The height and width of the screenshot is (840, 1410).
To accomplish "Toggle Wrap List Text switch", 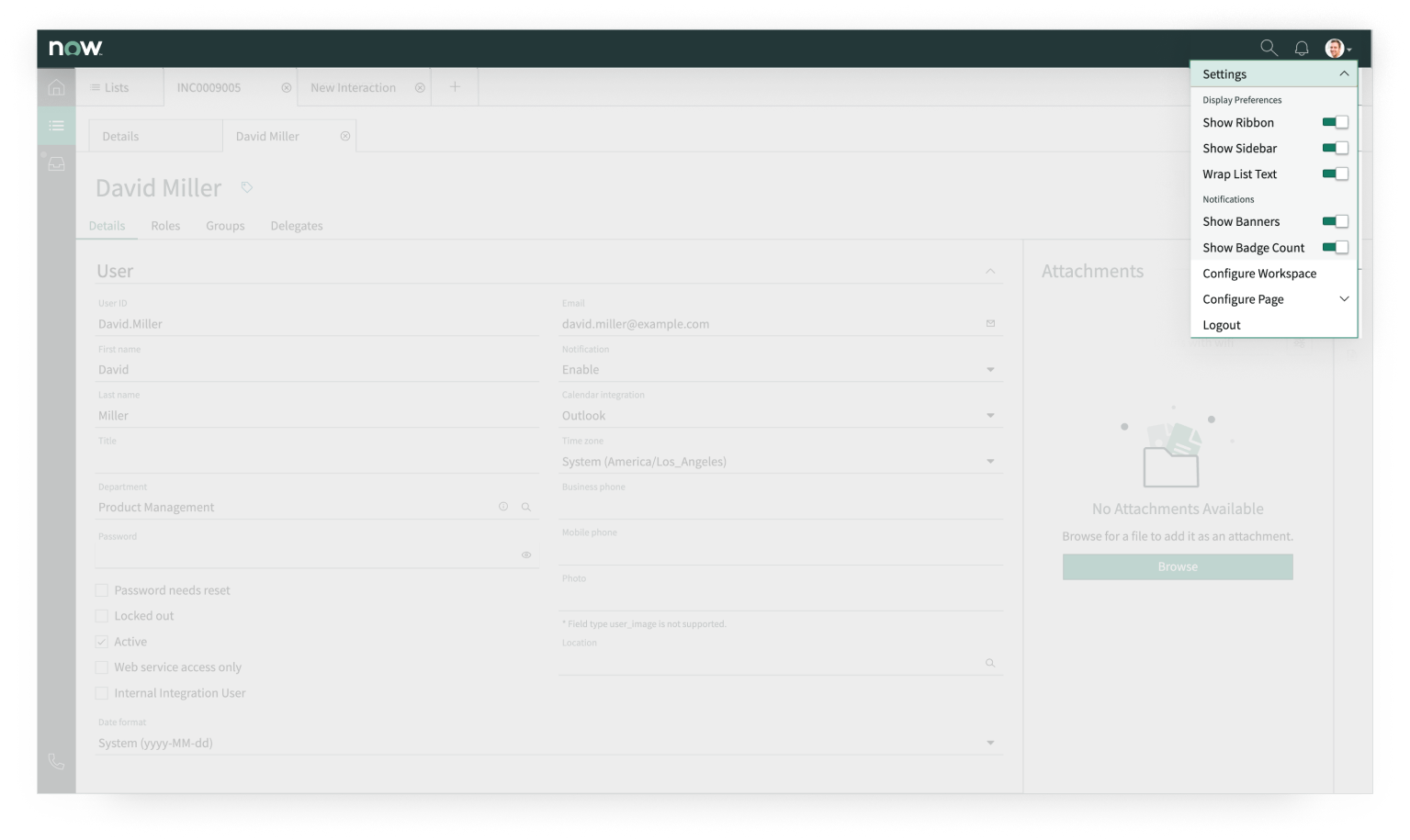I will click(1335, 174).
